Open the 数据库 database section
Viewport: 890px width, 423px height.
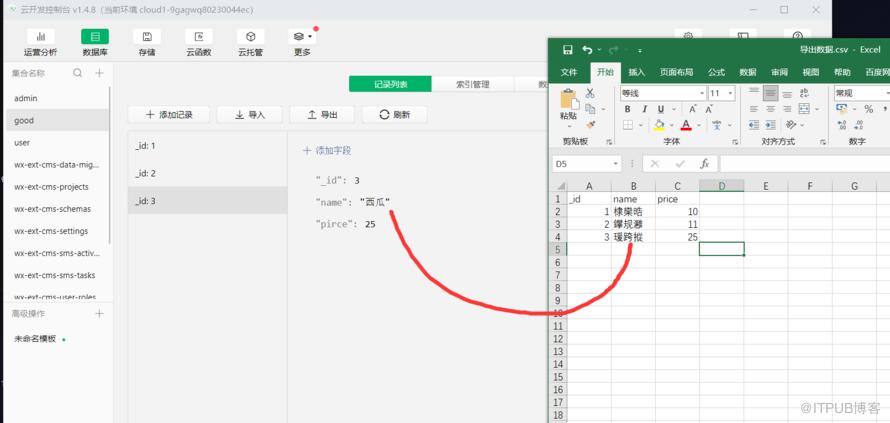point(95,43)
